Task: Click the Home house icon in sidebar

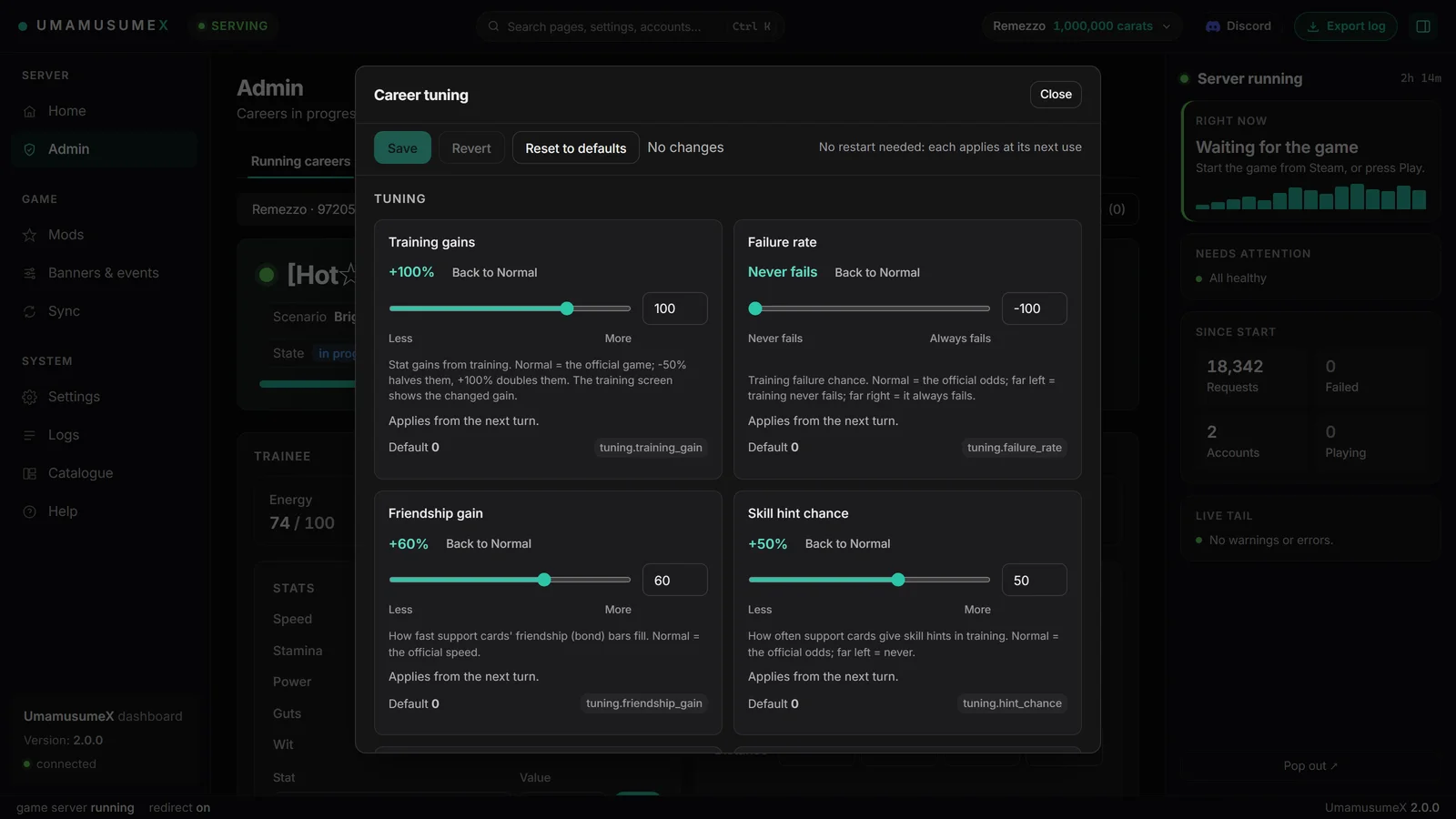Action: pyautogui.click(x=30, y=111)
